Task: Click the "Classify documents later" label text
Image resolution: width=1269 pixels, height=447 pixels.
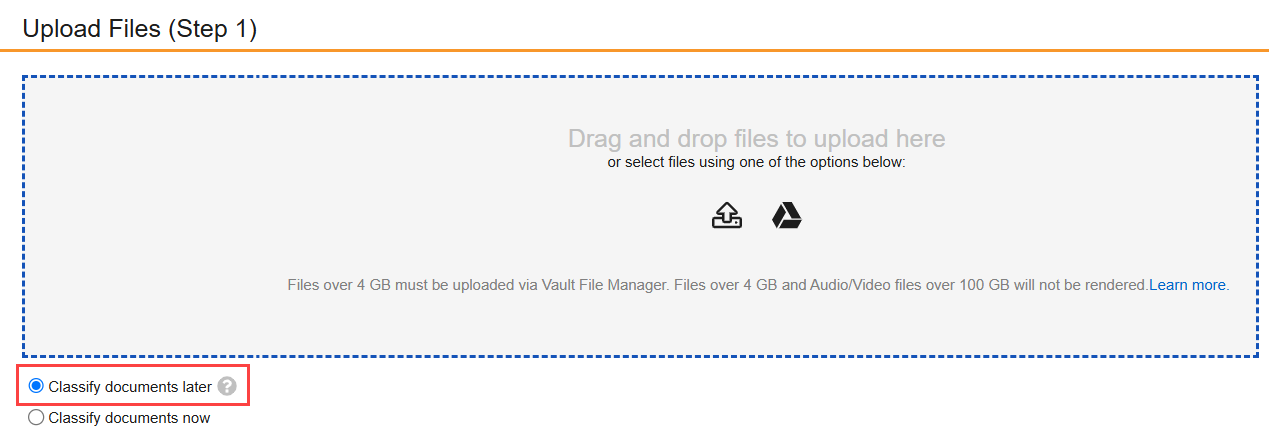Action: click(129, 386)
